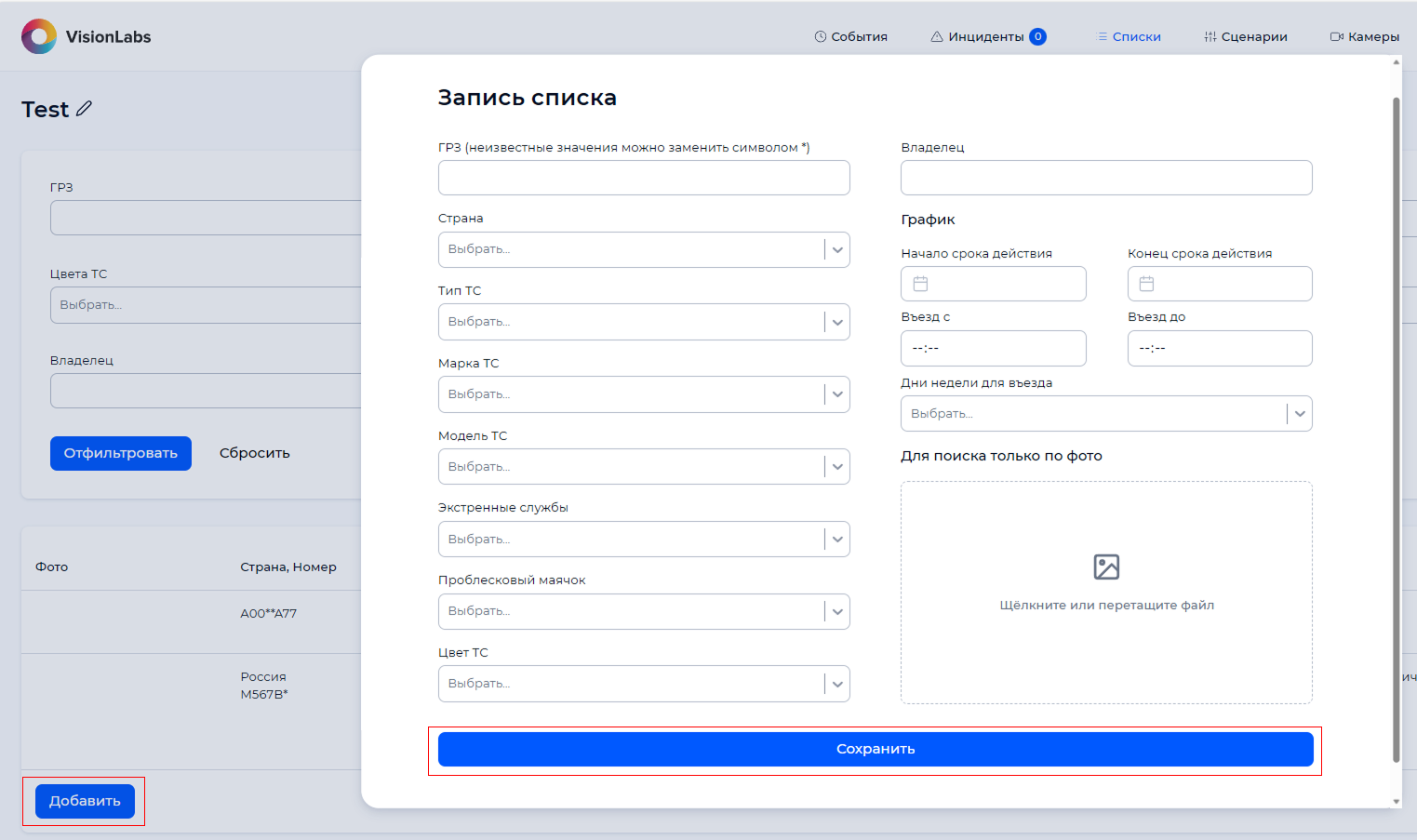Expand the Тип ТС dropdown
Image resolution: width=1417 pixels, height=840 pixels.
644,322
